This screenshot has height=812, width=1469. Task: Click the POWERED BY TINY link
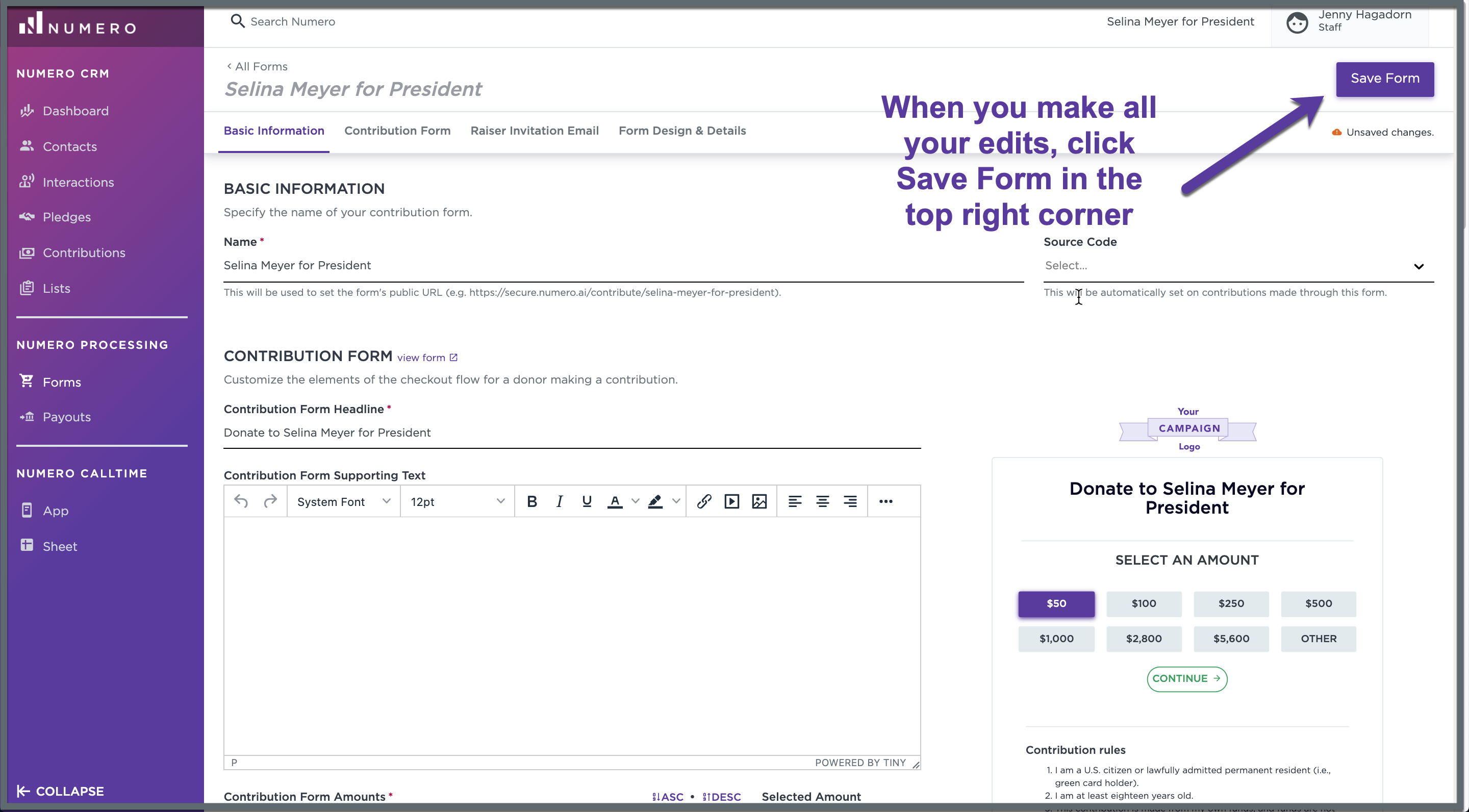860,763
